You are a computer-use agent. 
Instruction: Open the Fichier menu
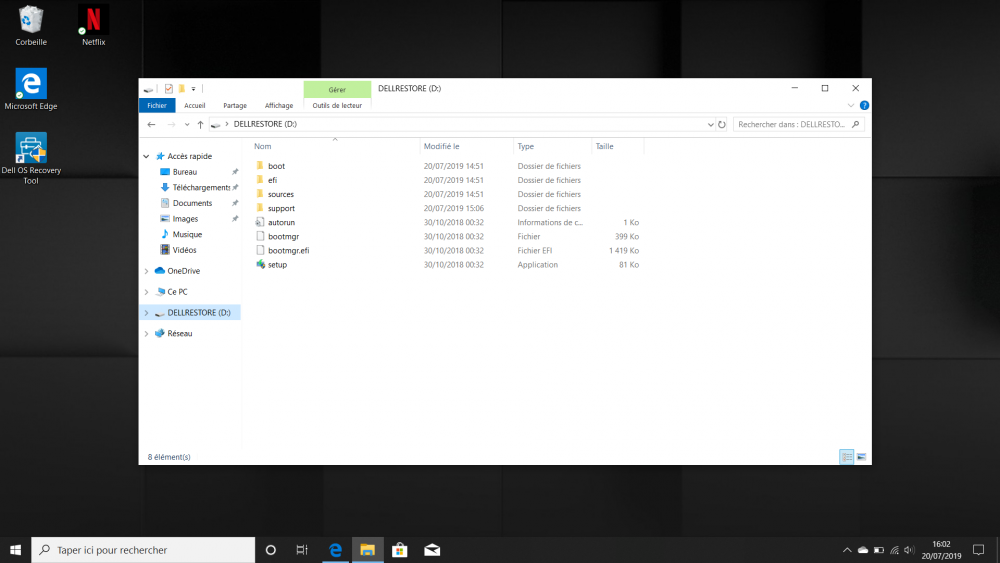tap(157, 105)
